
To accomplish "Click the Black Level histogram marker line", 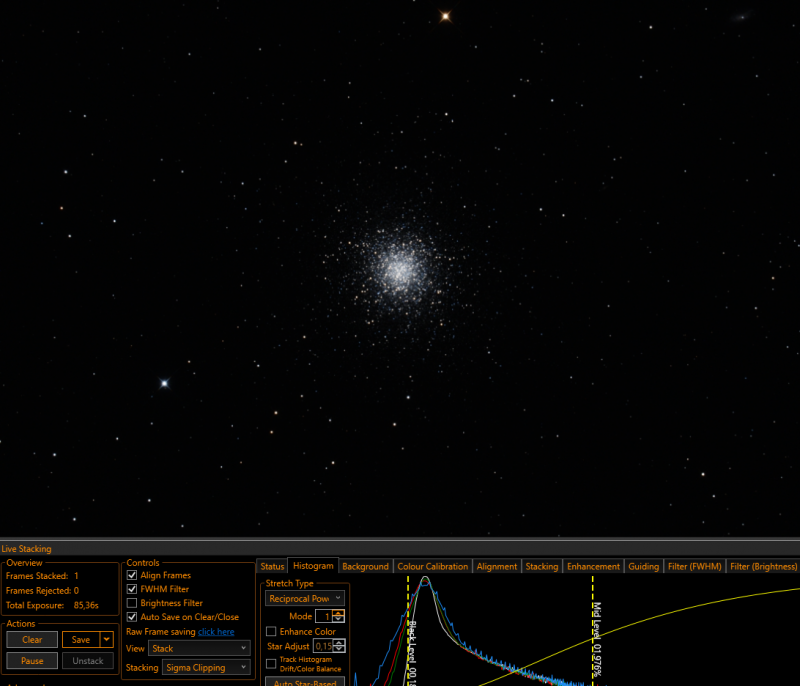I will [x=408, y=631].
